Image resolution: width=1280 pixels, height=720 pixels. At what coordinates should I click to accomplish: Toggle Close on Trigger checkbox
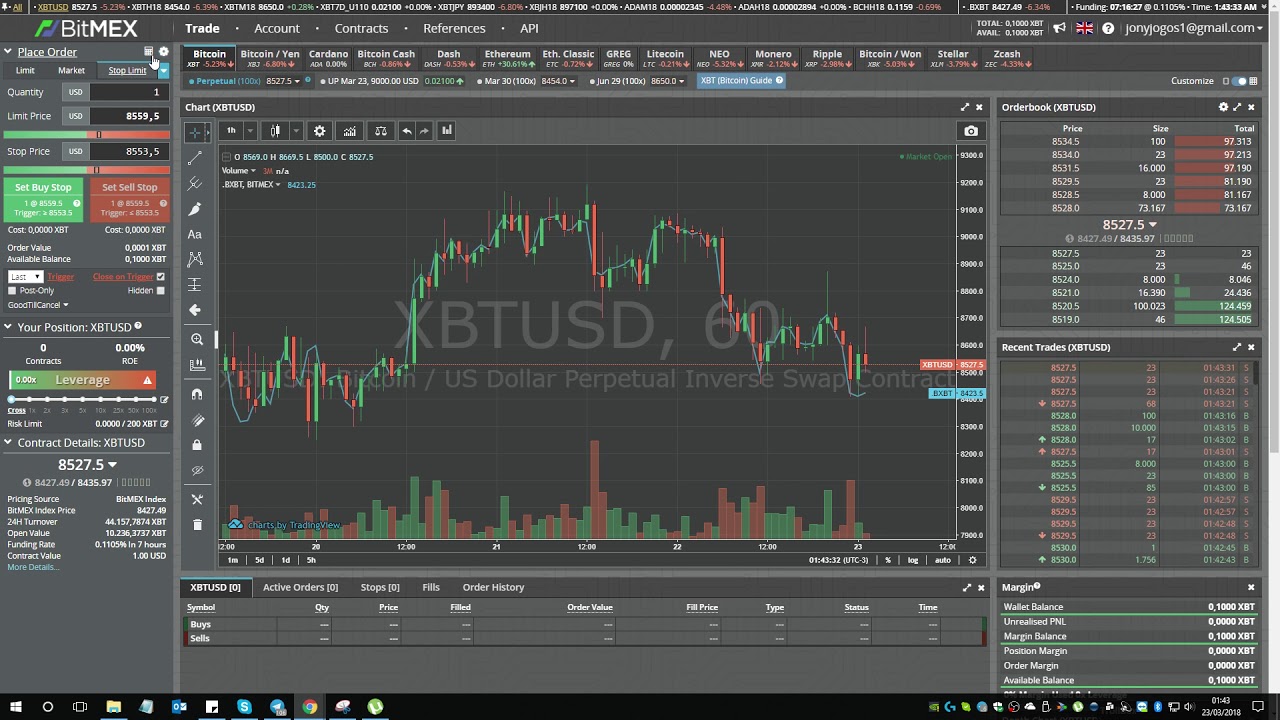pos(160,277)
